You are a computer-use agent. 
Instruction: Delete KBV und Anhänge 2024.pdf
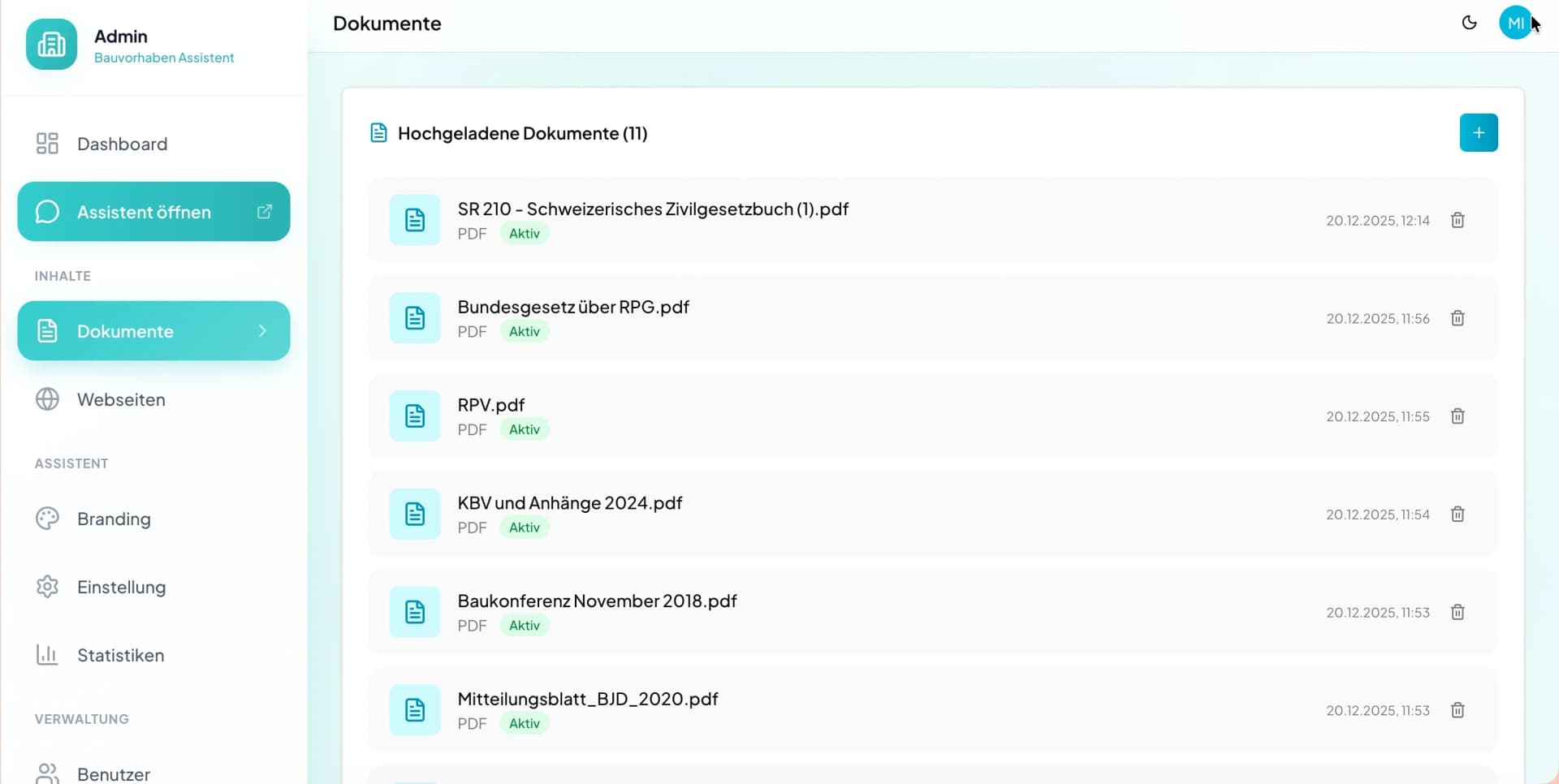[1458, 515]
